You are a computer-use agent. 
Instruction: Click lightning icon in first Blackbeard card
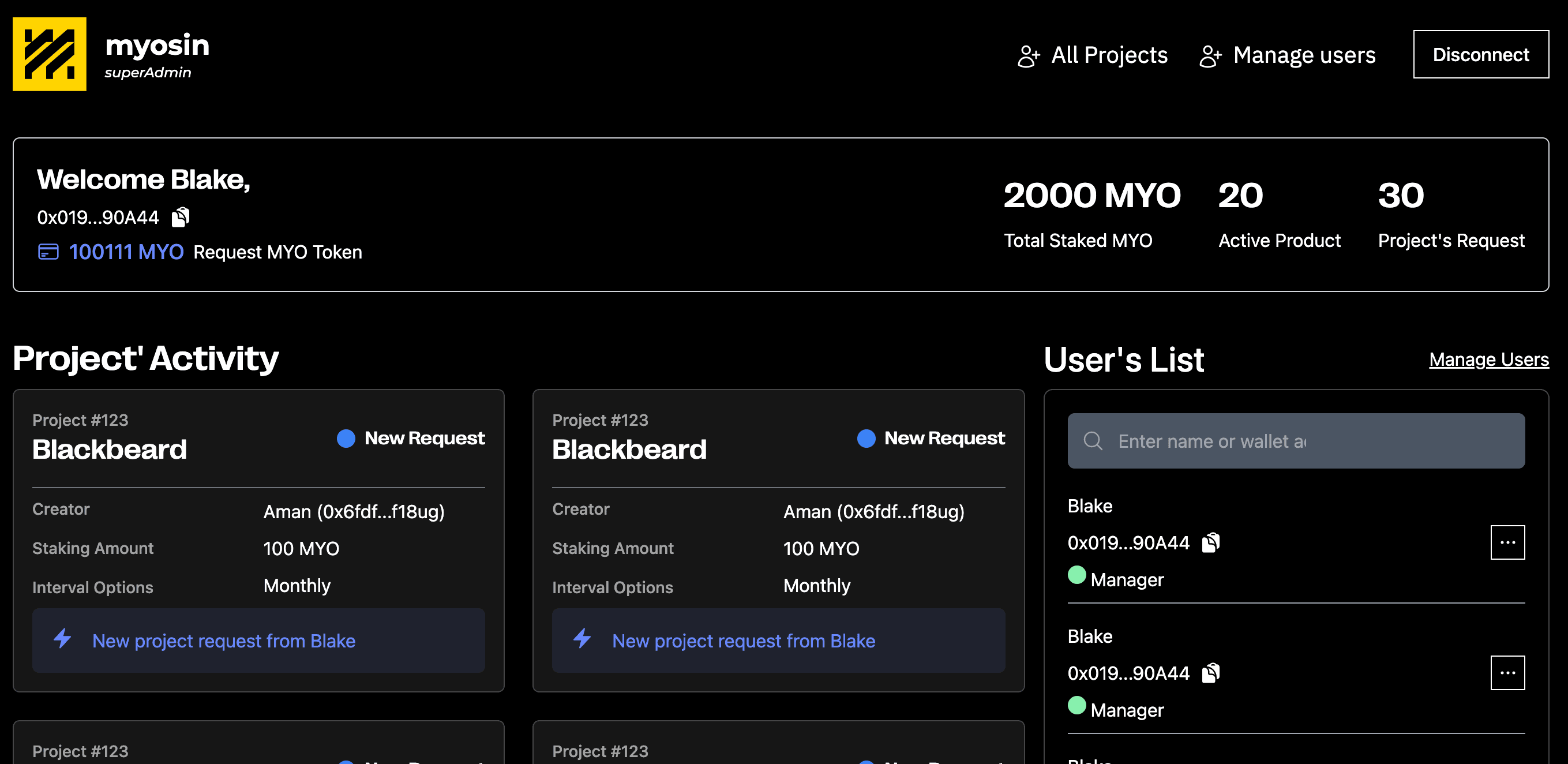63,639
